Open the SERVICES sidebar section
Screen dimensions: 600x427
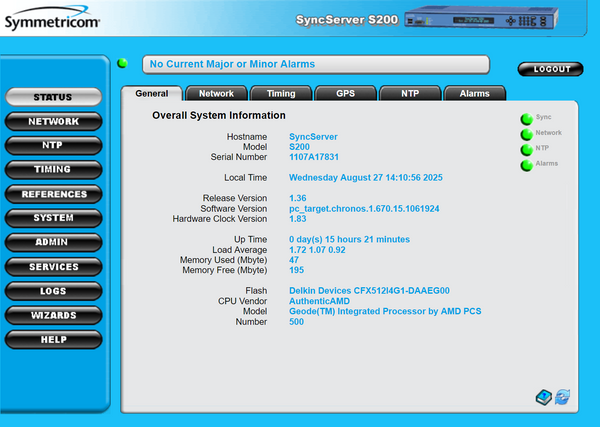point(53,267)
